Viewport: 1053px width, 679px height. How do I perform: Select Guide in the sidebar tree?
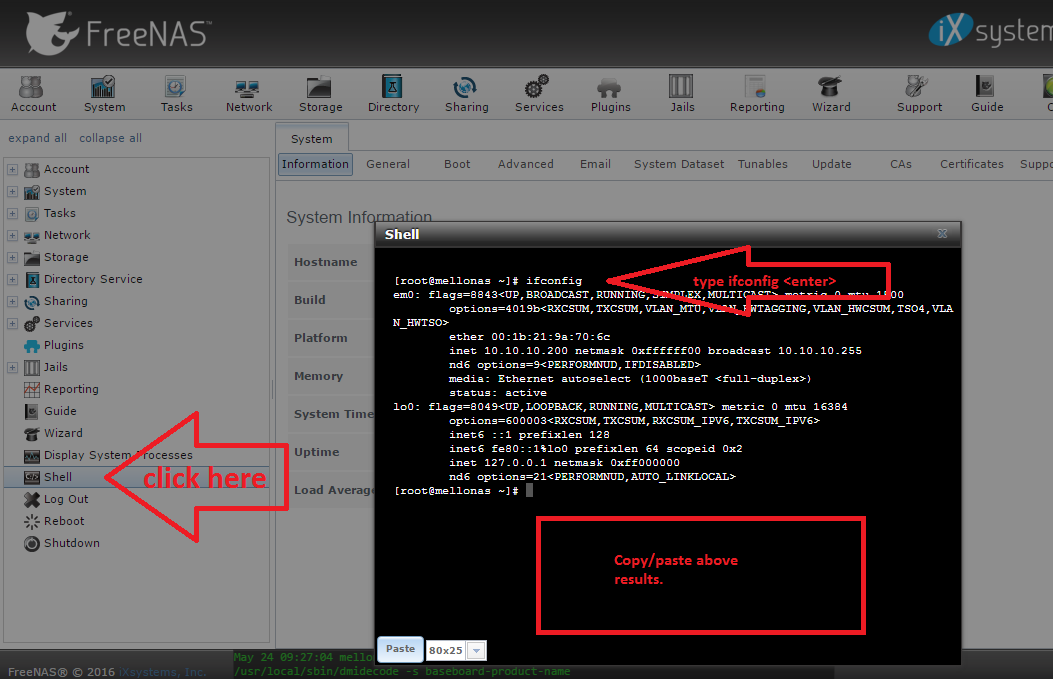pos(60,411)
